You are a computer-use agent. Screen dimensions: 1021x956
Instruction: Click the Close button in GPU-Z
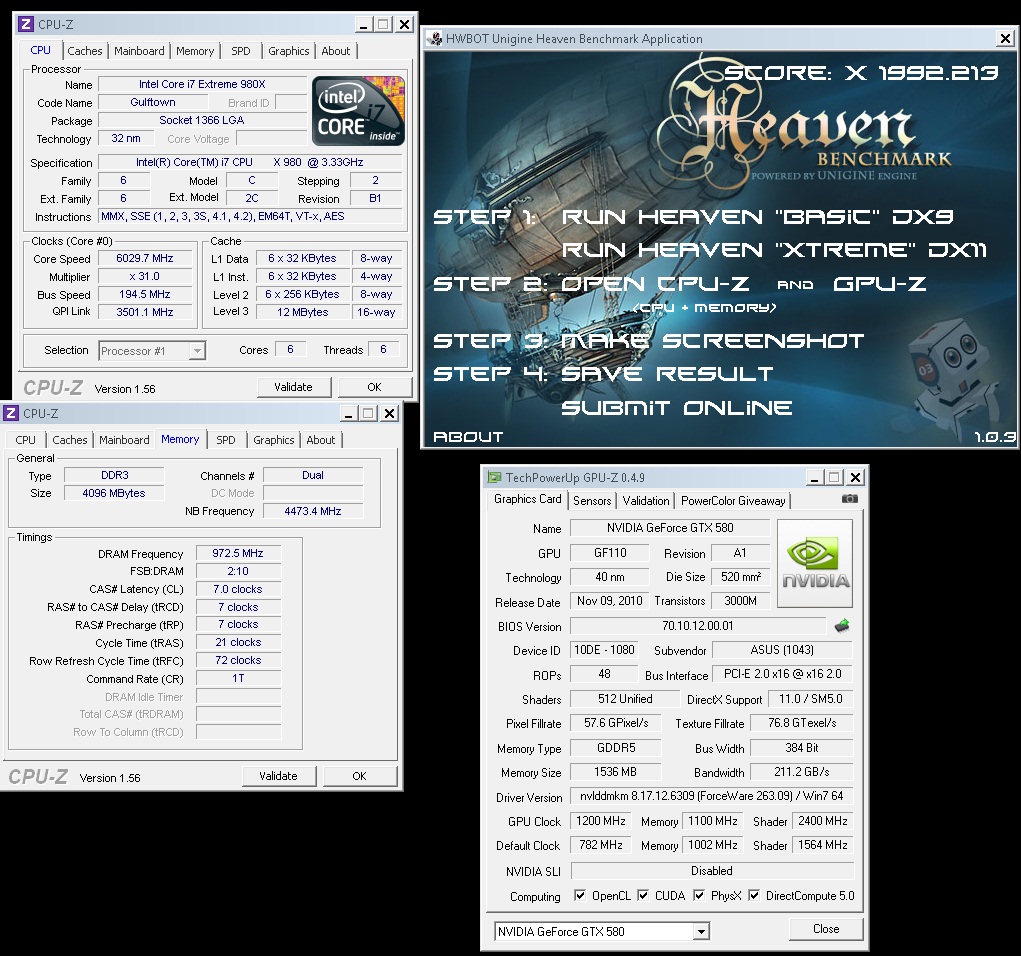click(x=826, y=929)
